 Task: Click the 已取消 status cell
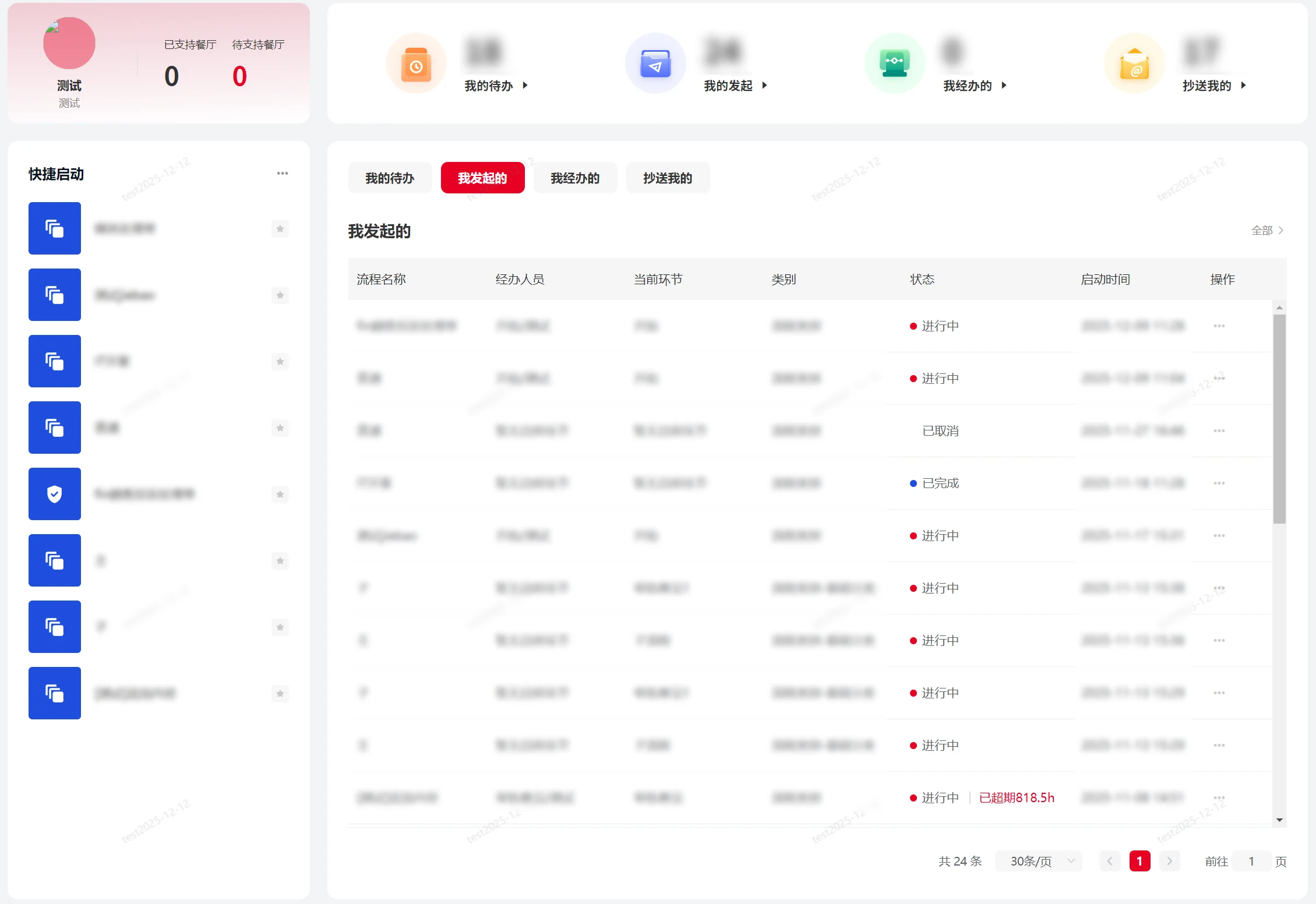click(940, 431)
